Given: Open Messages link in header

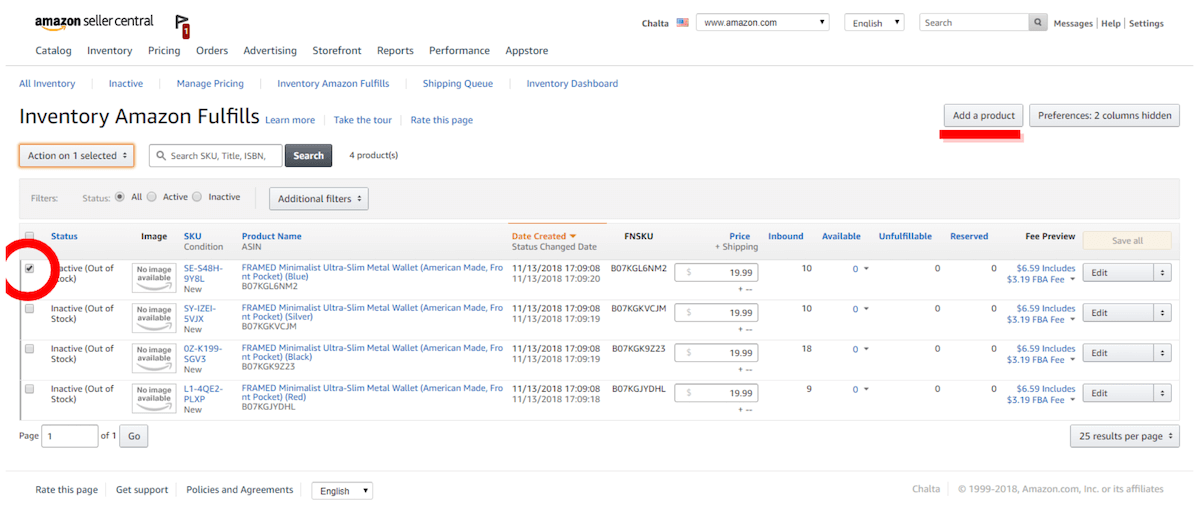Looking at the screenshot, I should 1074,23.
